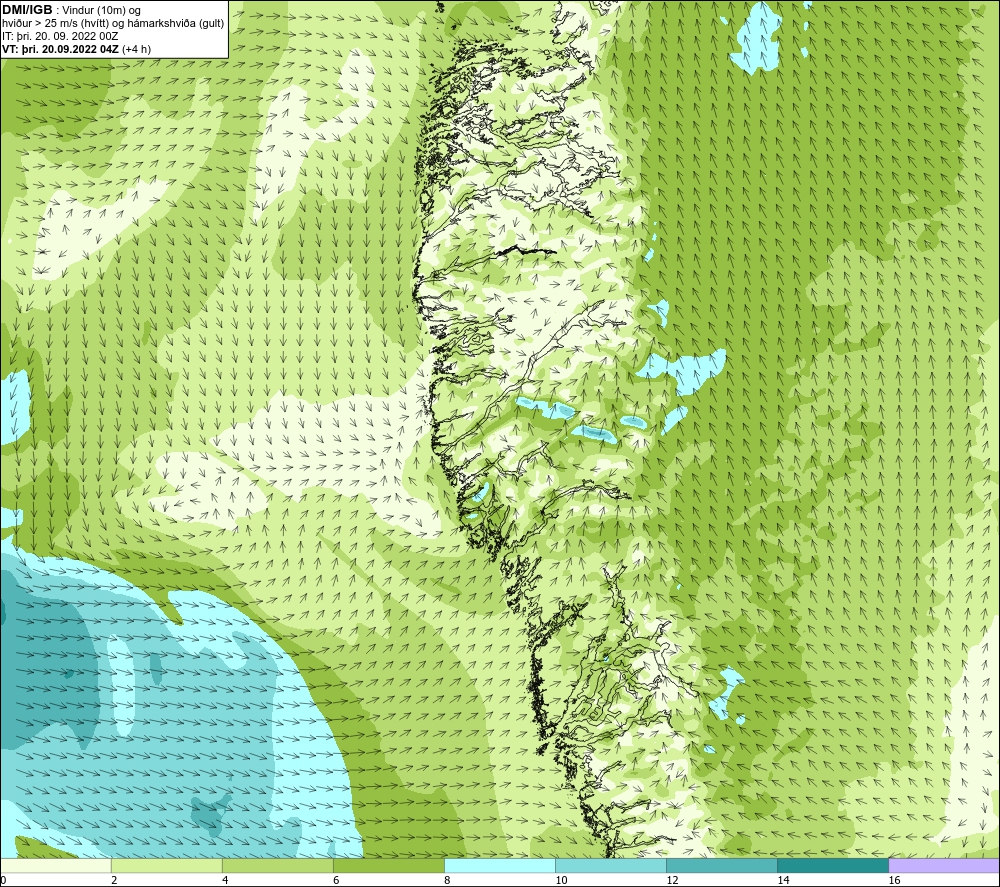
Task: Click the '2' scale label
Action: pyautogui.click(x=114, y=881)
